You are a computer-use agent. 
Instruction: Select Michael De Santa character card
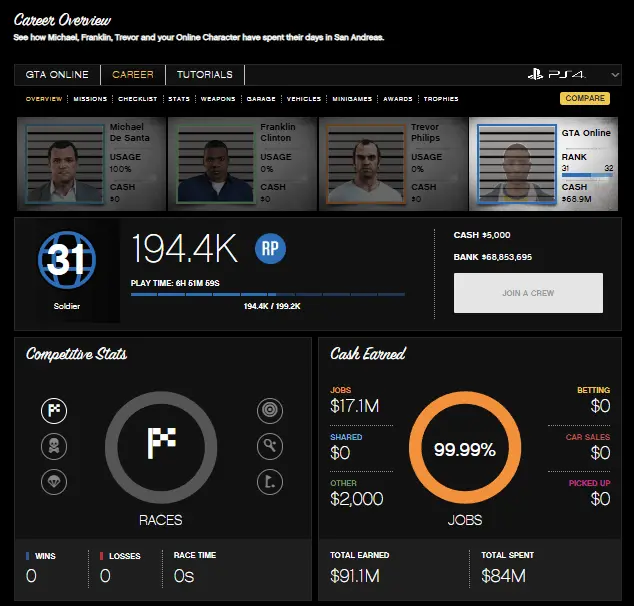tap(90, 163)
